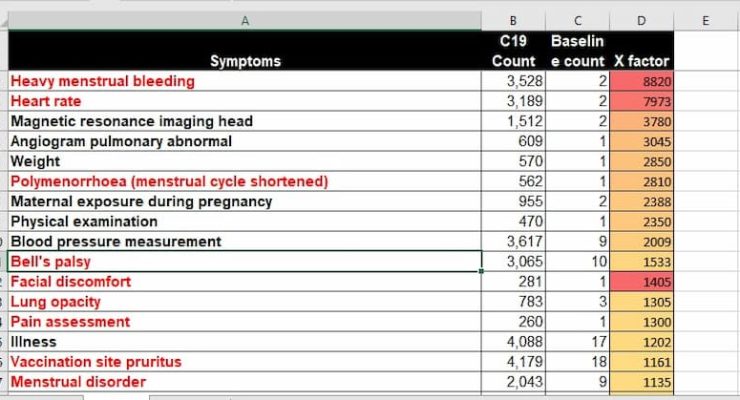Viewport: 740px width, 400px height.
Task: Click the Vaccination site pruritus cell
Action: (245, 361)
